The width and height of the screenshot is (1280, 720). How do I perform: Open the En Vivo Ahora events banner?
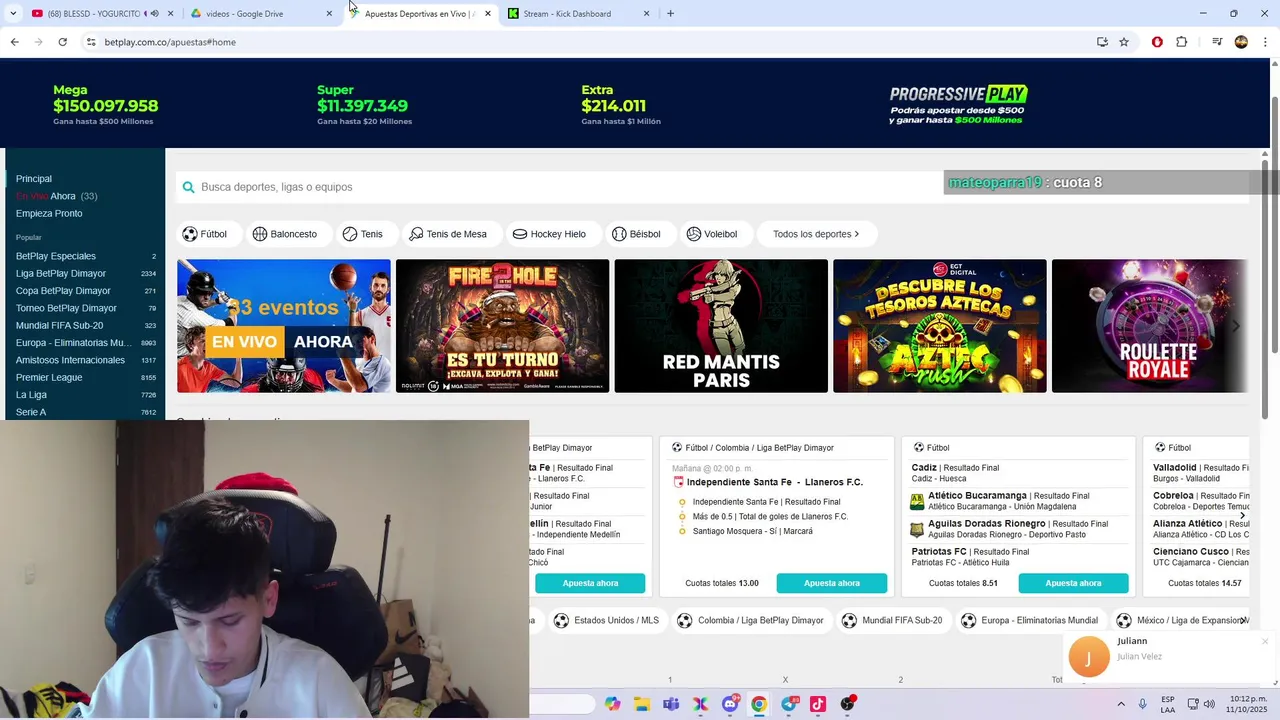[284, 326]
